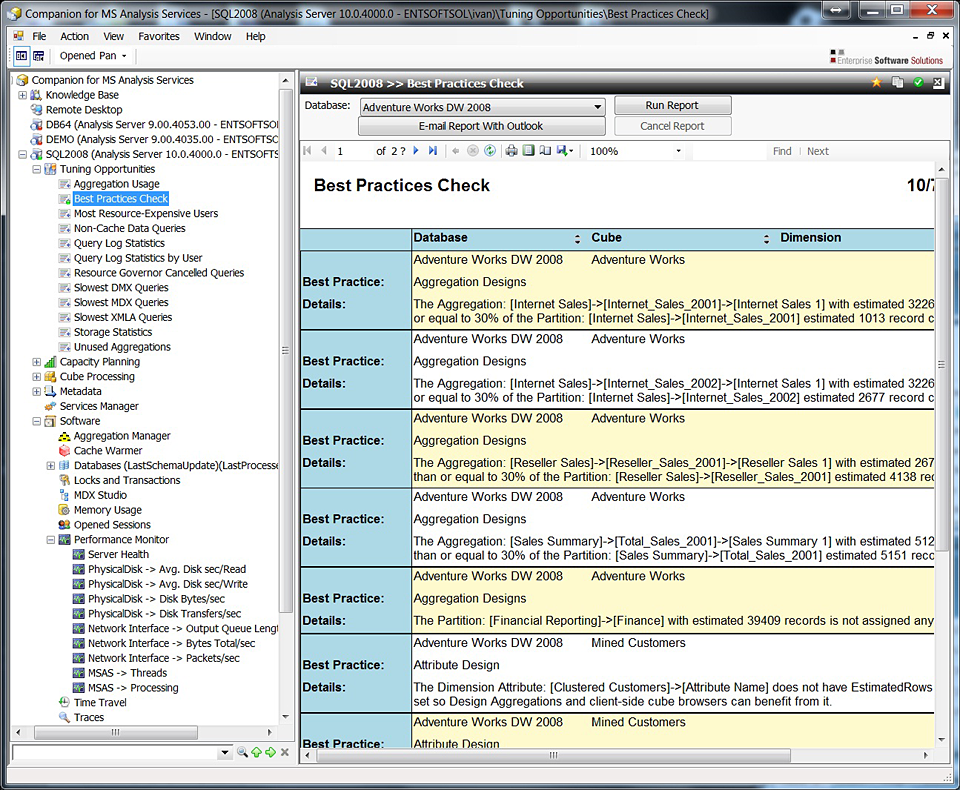Open MDX Studio from the tree
Screen dimensions: 960x790
point(100,495)
